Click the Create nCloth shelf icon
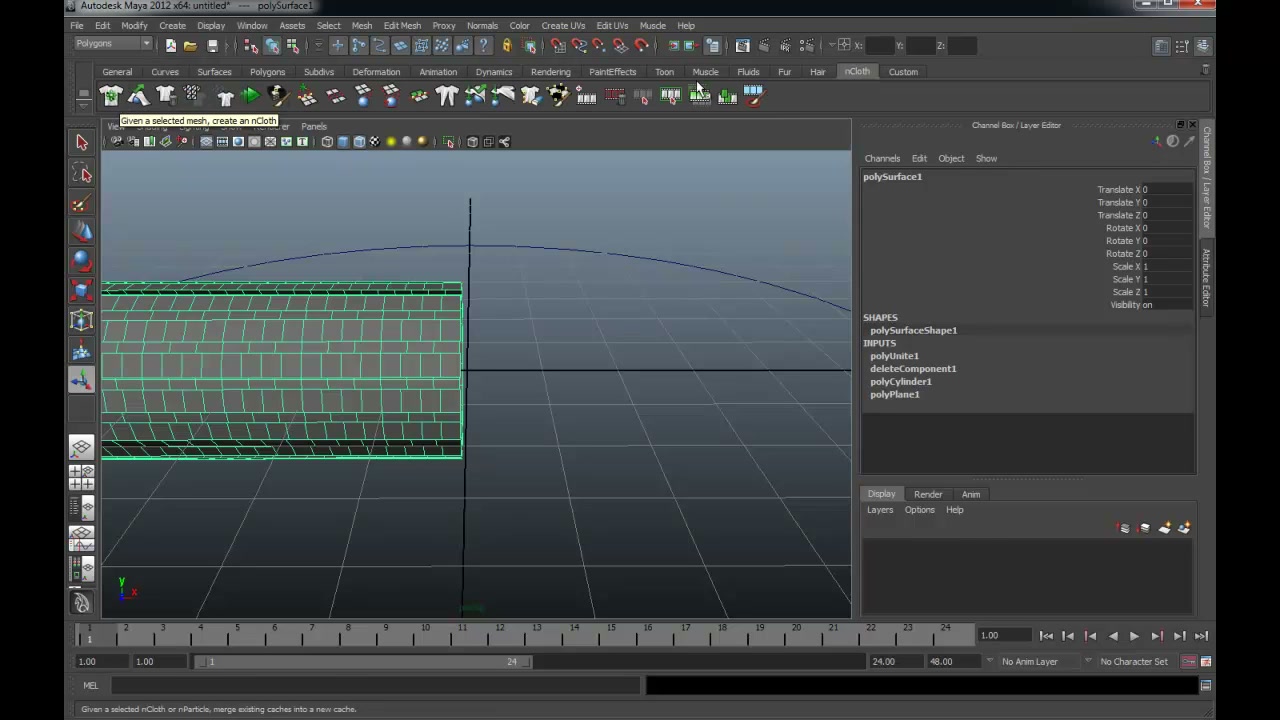1280x720 pixels. (111, 96)
